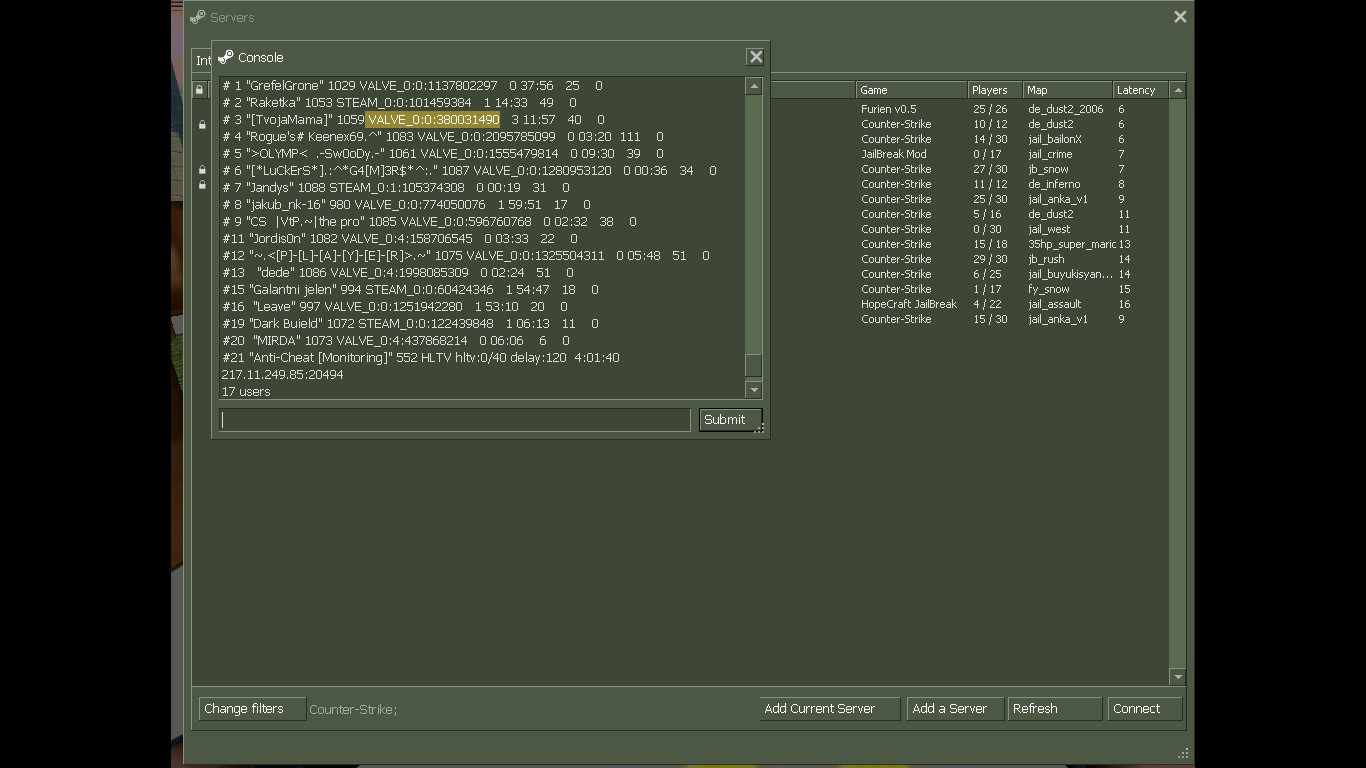Click the password lock column header icon
1366x768 pixels.
(199, 90)
